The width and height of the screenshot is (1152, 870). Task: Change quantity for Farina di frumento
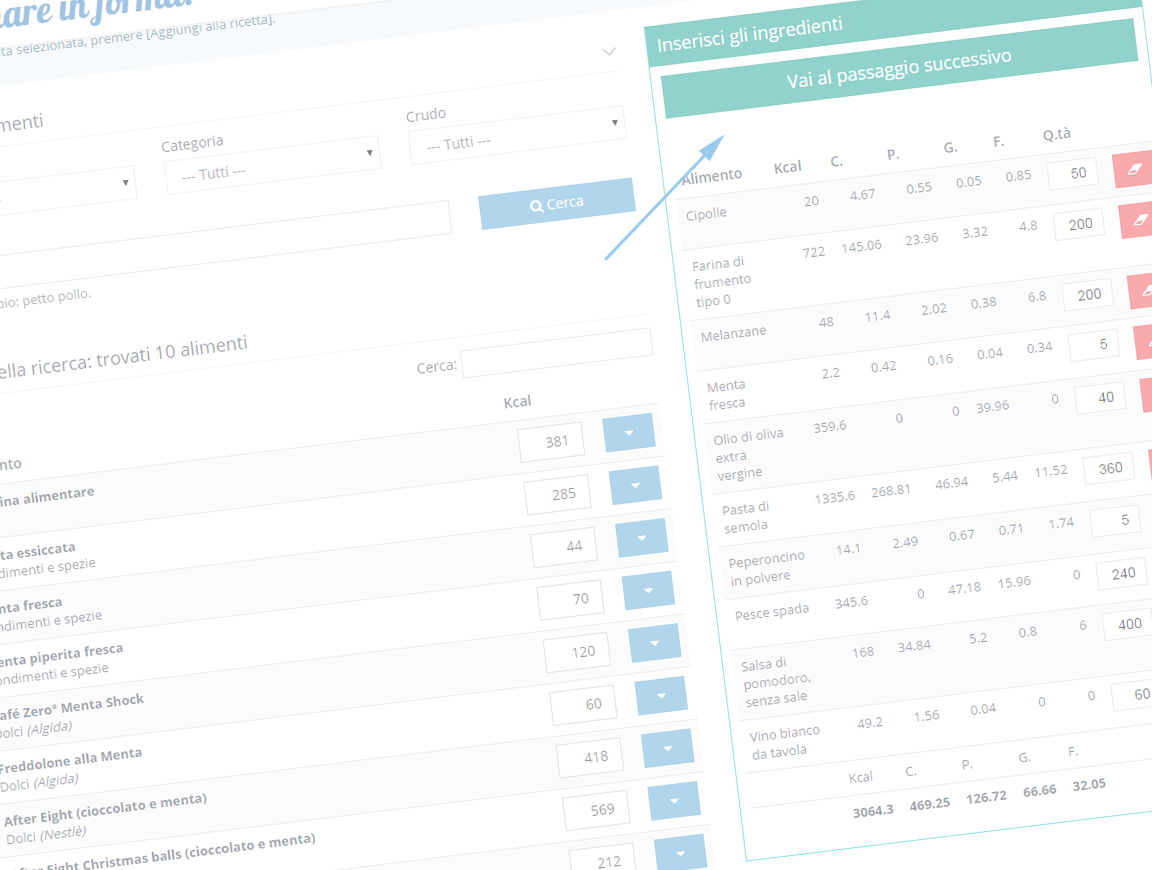pos(1079,225)
